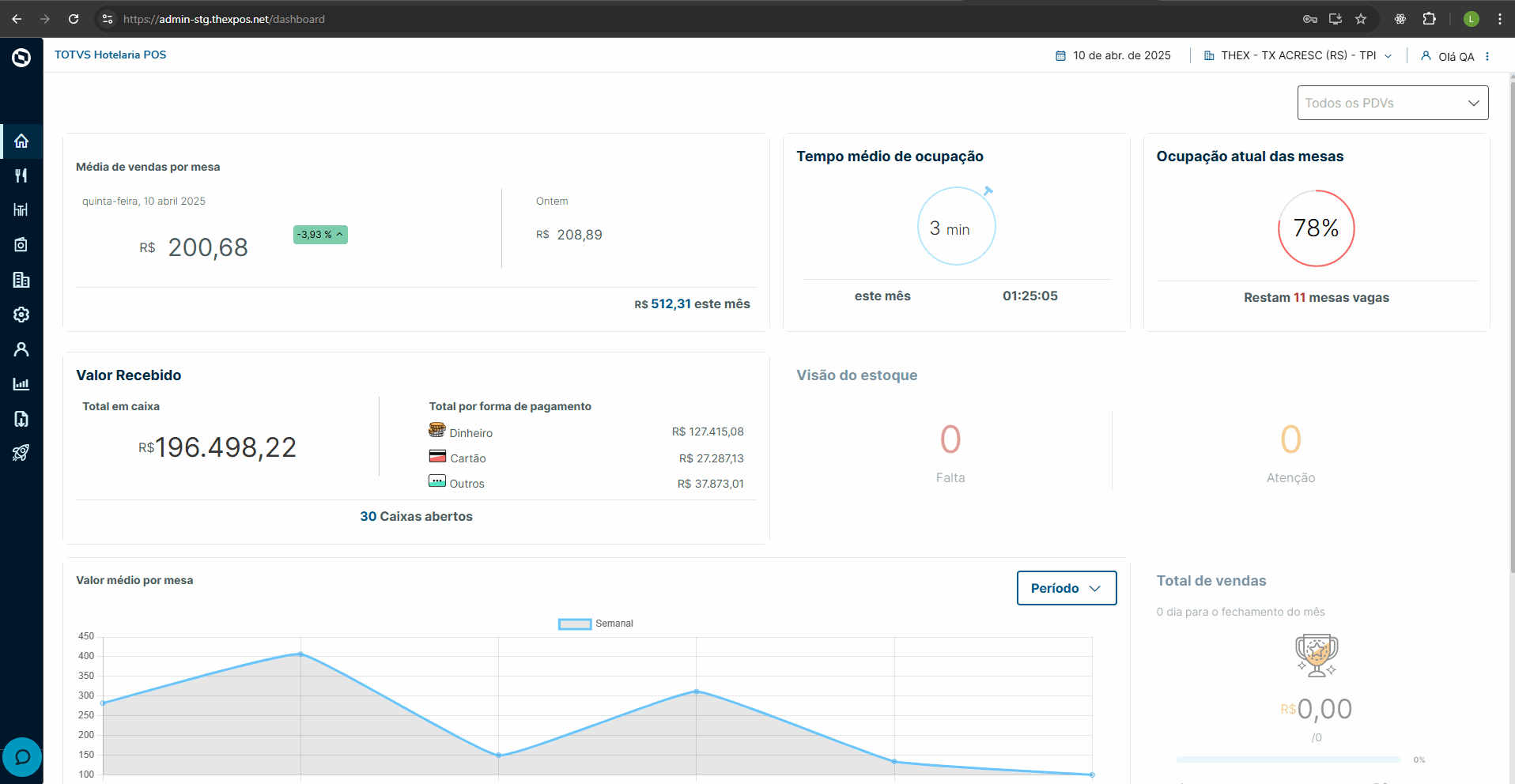
Task: Toggle the Semanal legend swatch in chart
Action: (575, 624)
